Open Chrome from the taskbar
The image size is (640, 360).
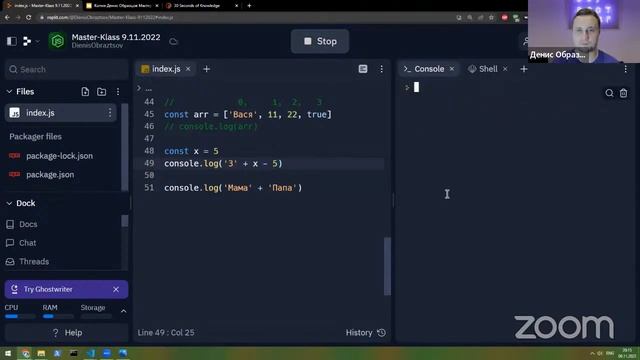click(x=26, y=353)
